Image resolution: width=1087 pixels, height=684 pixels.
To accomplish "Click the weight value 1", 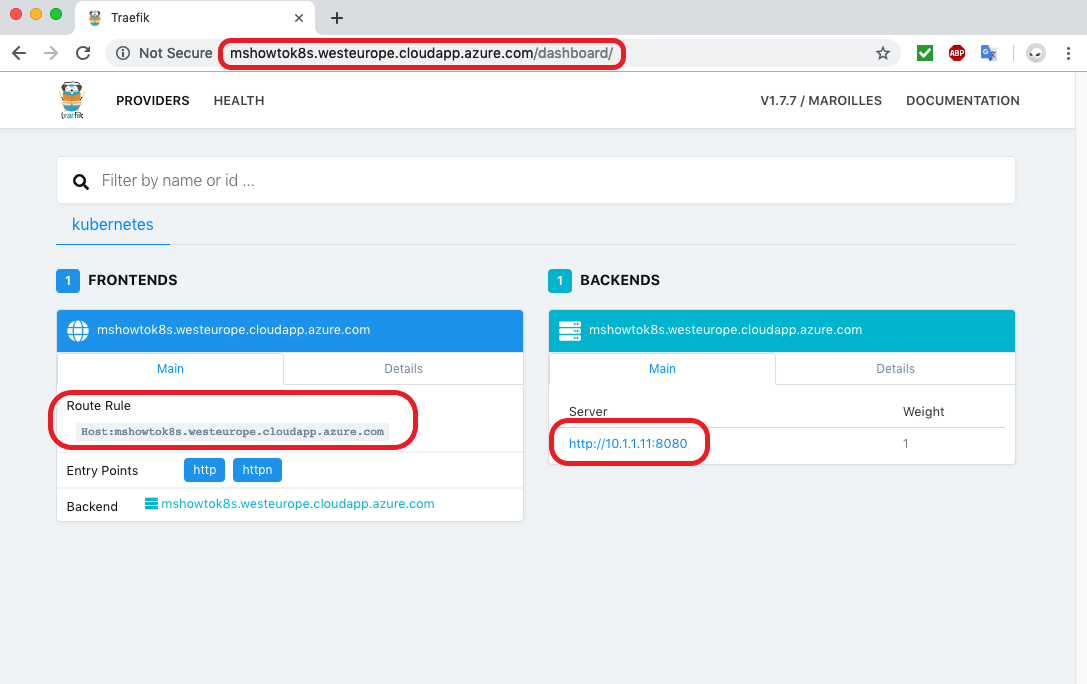I will pos(905,444).
